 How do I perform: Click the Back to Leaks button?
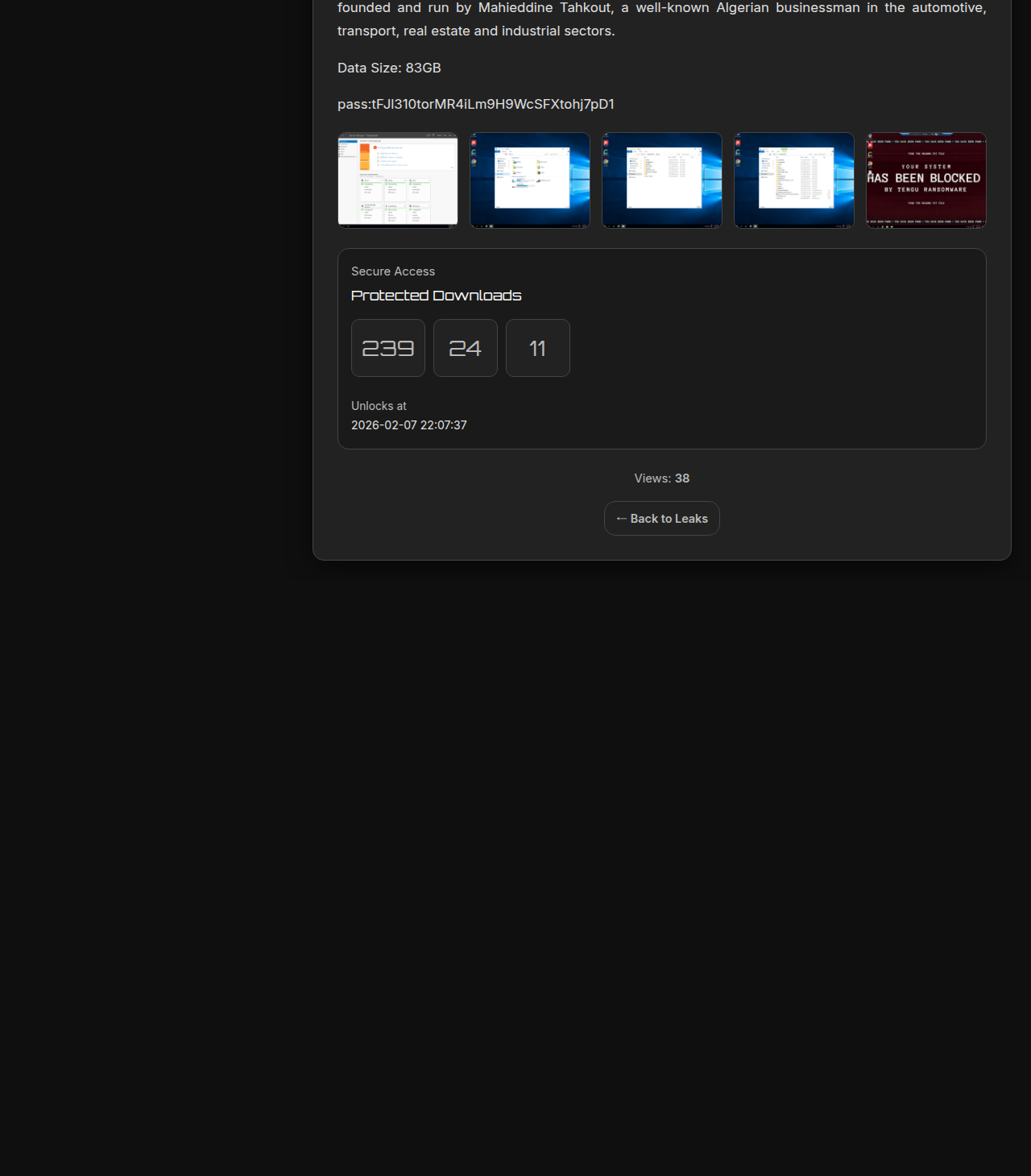662,519
